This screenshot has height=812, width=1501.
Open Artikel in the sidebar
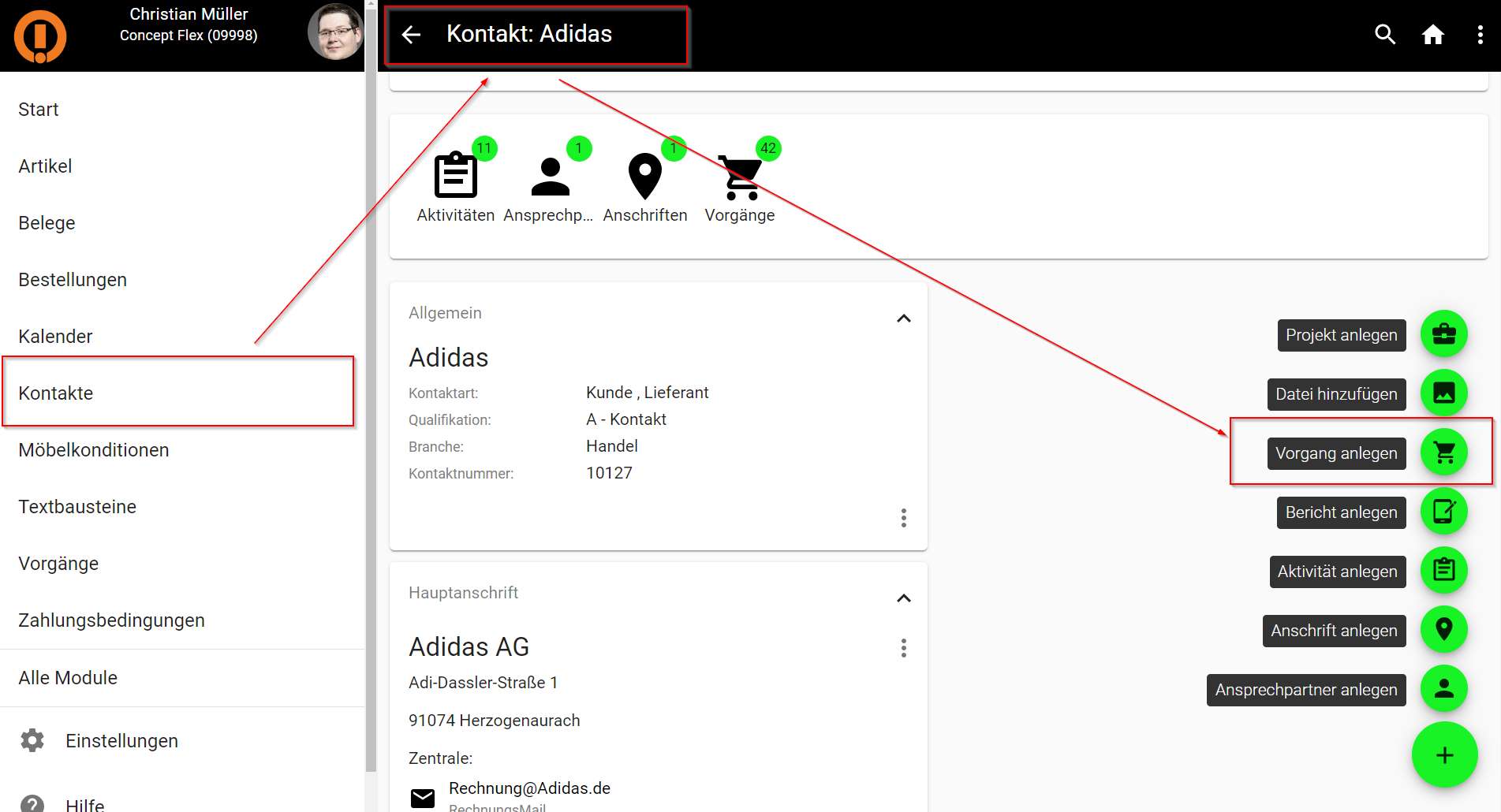[182, 166]
